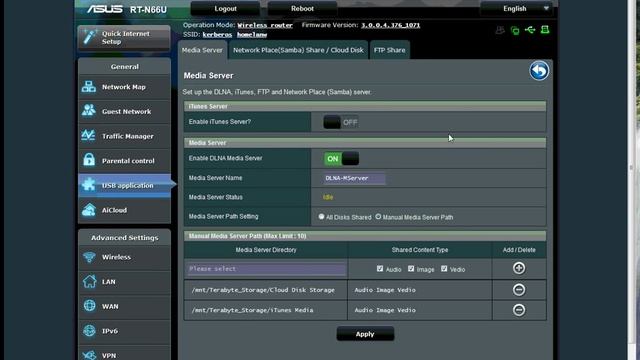Click the homelanw SSID link
Viewport: 640px width, 360px height.
coord(252,35)
